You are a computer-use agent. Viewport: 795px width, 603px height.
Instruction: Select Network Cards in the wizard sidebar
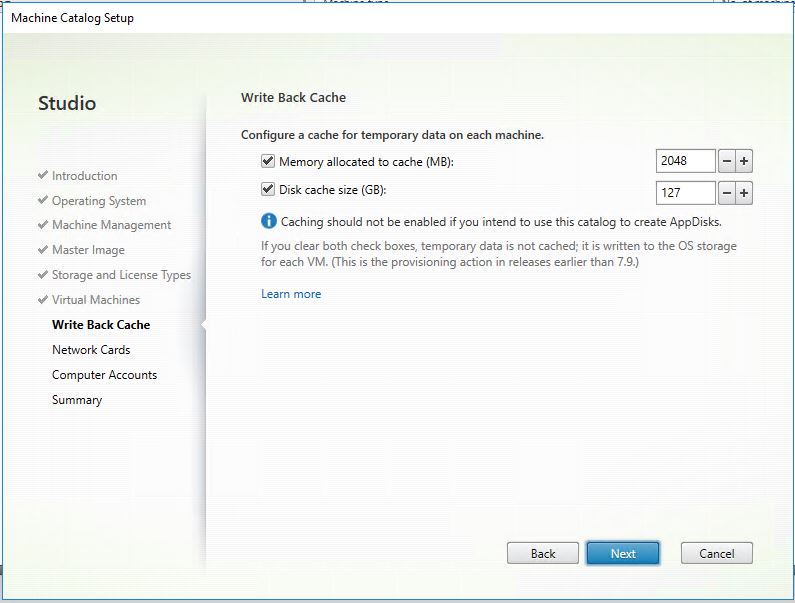point(91,350)
